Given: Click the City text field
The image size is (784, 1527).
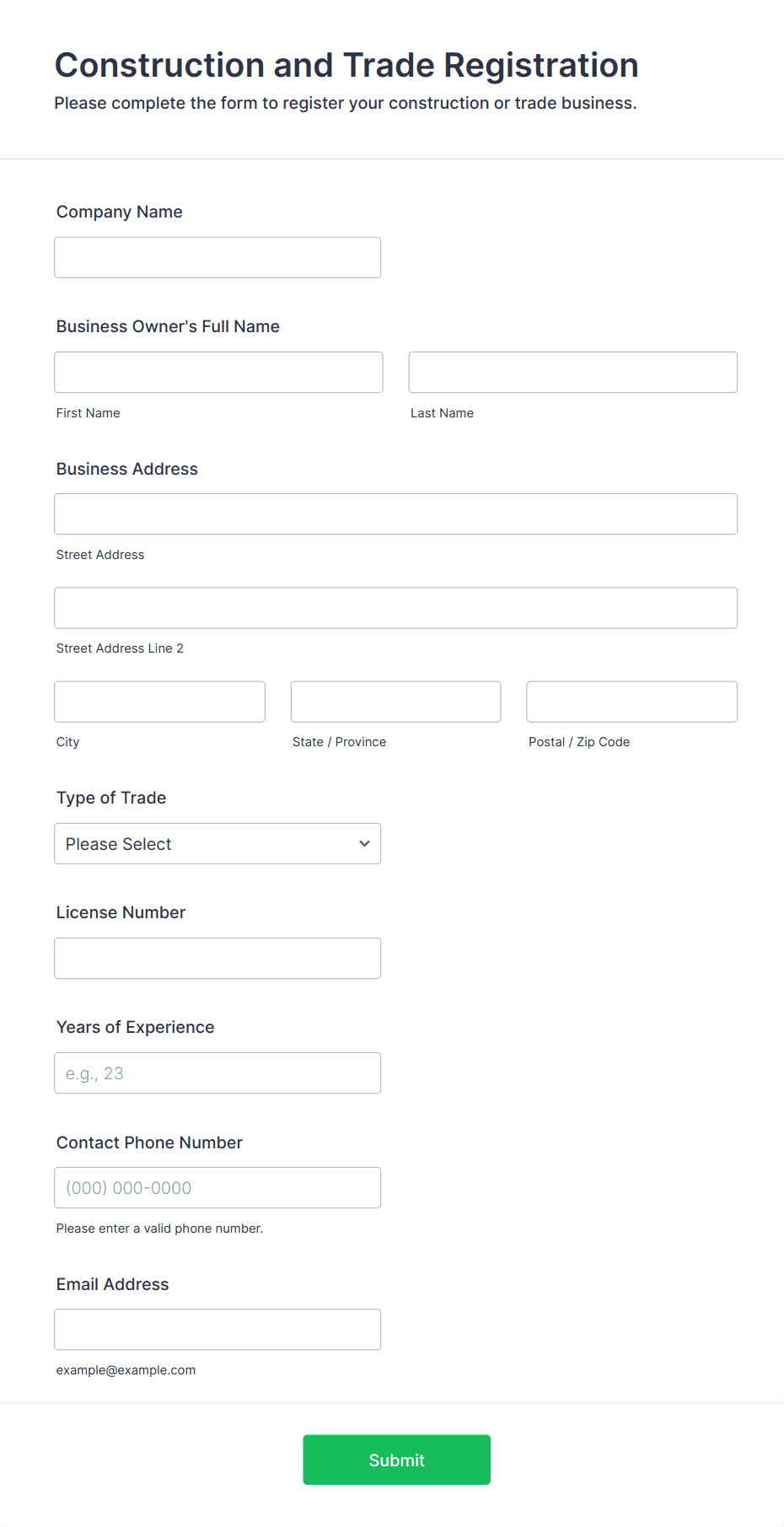Looking at the screenshot, I should pos(159,702).
